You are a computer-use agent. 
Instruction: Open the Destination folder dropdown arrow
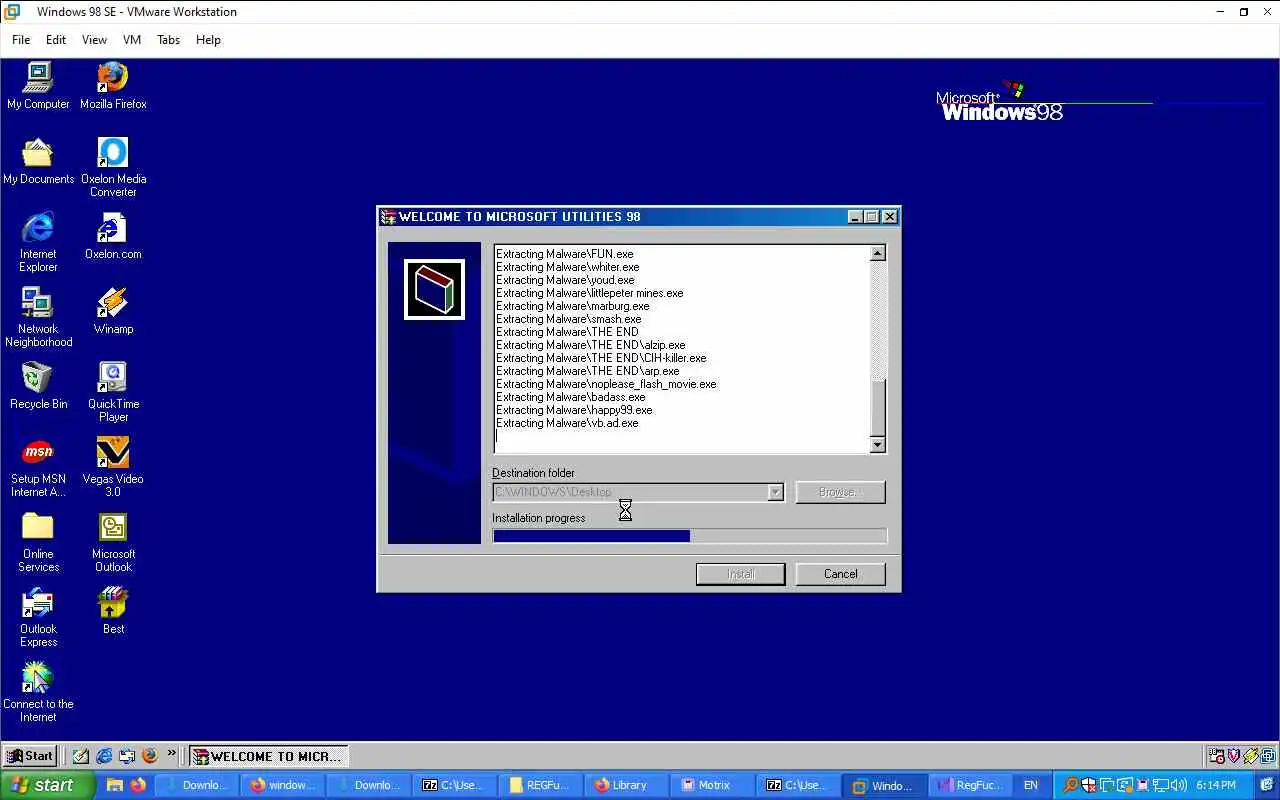point(775,492)
